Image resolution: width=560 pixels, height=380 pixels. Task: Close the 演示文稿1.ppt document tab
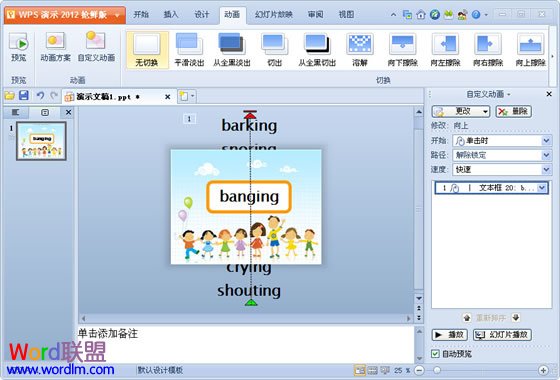(x=167, y=97)
